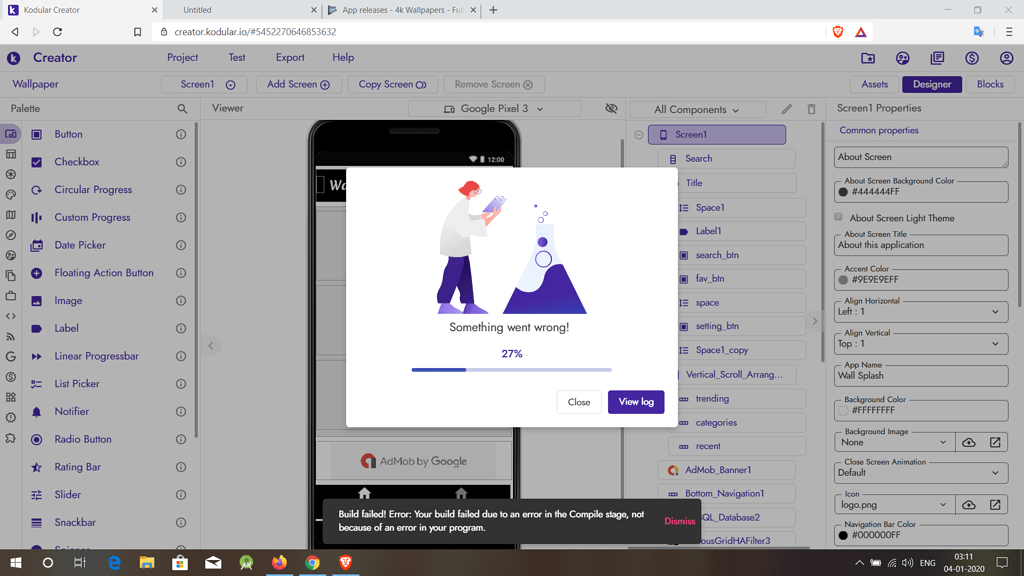Image resolution: width=1024 pixels, height=576 pixels.
Task: Open the library icon in header
Action: click(x=937, y=58)
